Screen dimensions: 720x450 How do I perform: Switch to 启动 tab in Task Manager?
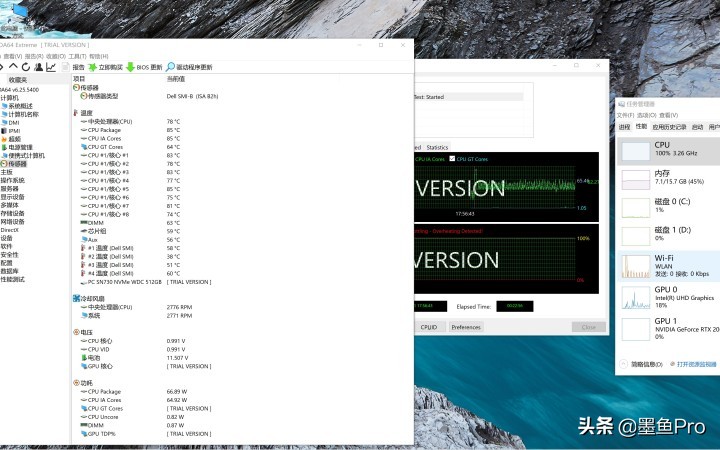(x=698, y=127)
